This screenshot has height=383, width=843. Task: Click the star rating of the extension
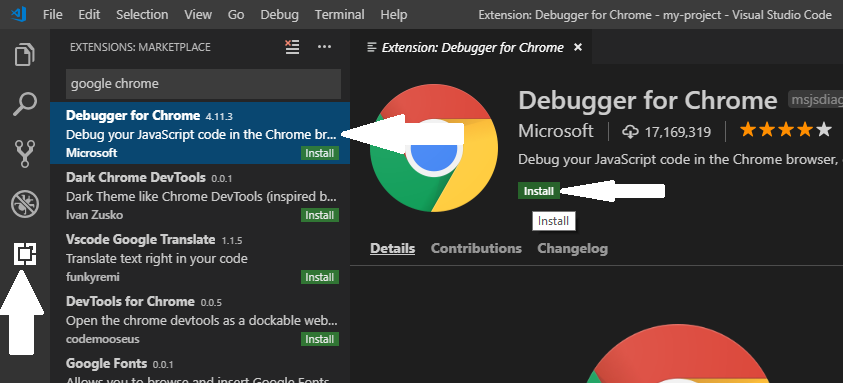[x=785, y=130]
